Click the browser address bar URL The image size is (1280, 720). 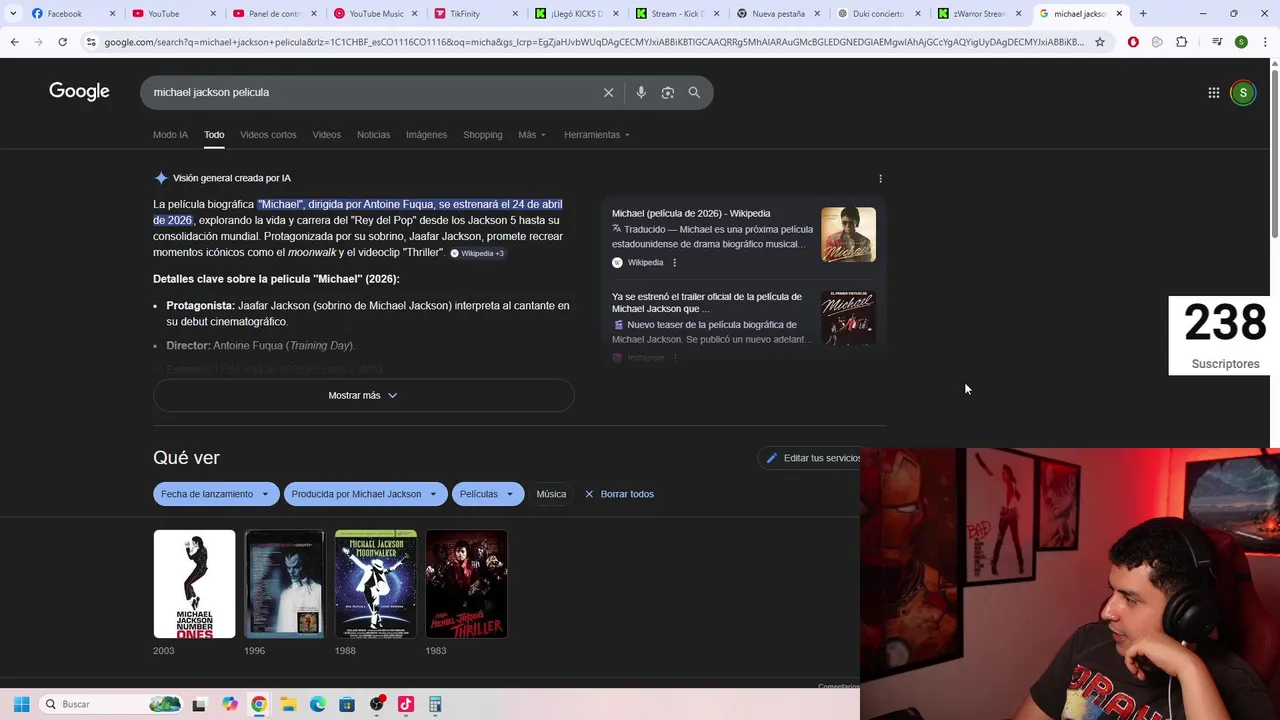coord(593,42)
